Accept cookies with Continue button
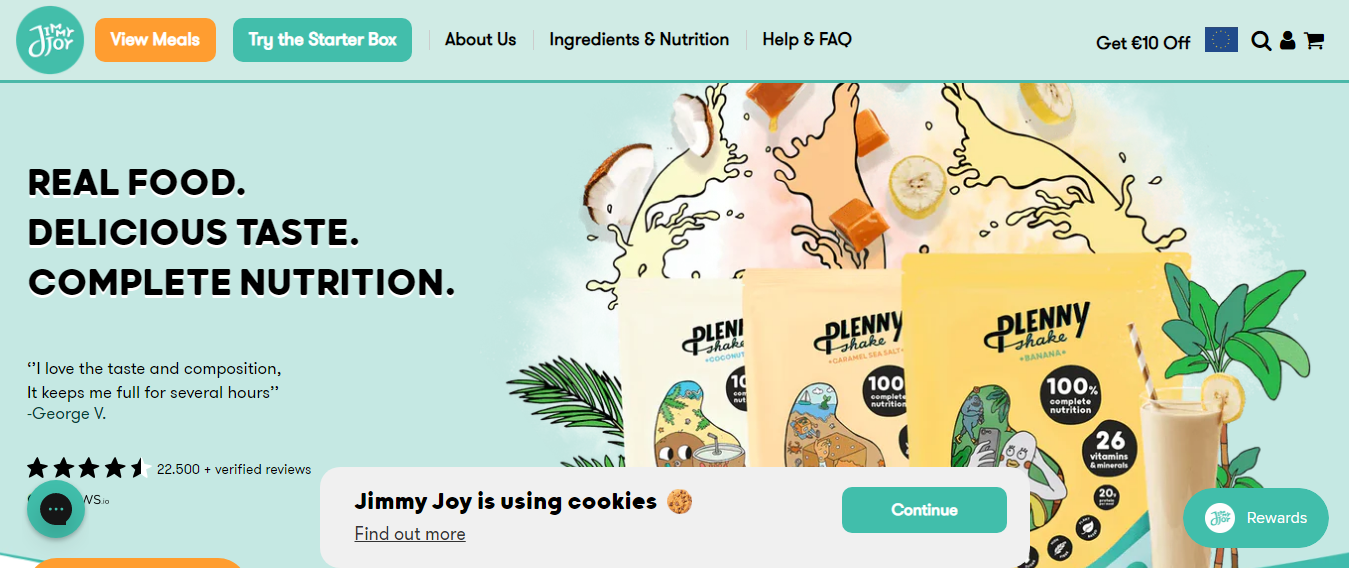The width and height of the screenshot is (1349, 568). (x=924, y=510)
